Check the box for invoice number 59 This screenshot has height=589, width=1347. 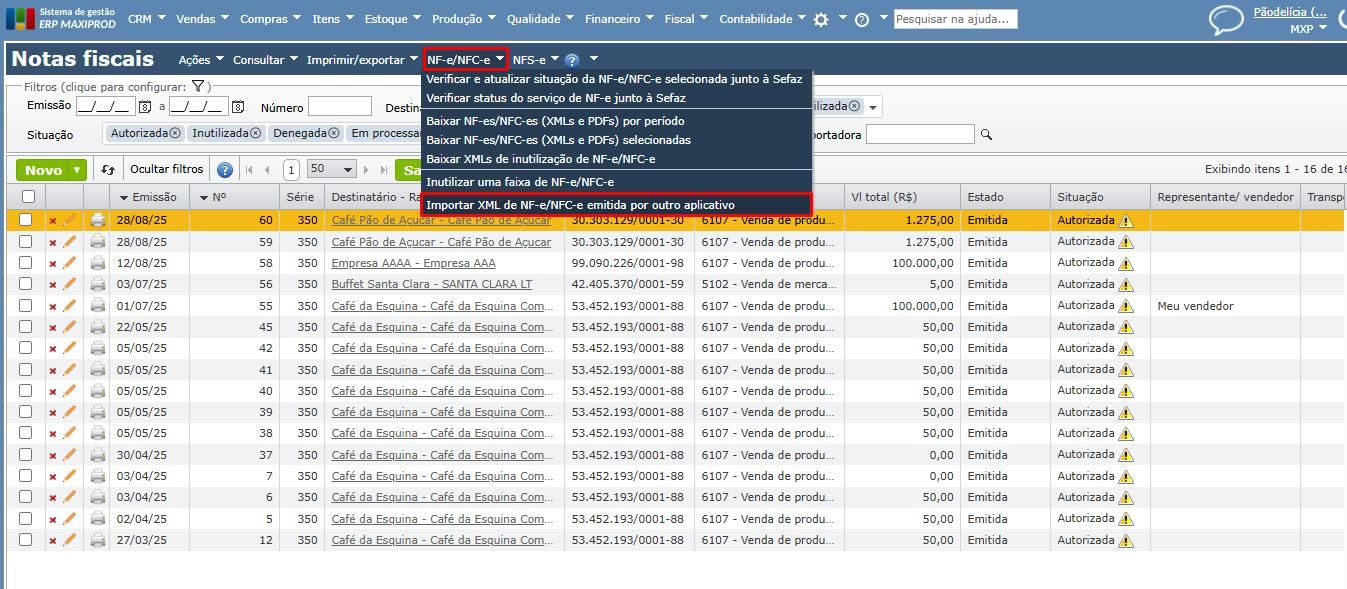tap(26, 242)
